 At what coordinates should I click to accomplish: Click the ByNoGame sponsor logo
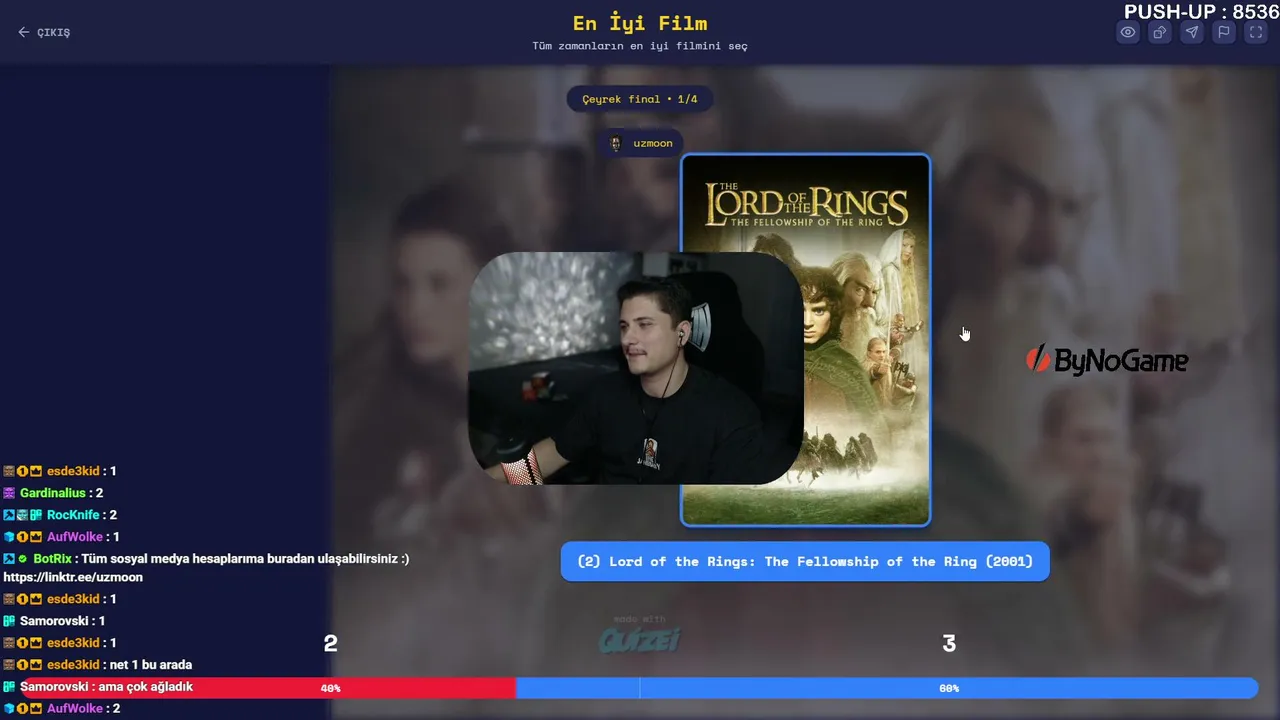(x=1108, y=359)
